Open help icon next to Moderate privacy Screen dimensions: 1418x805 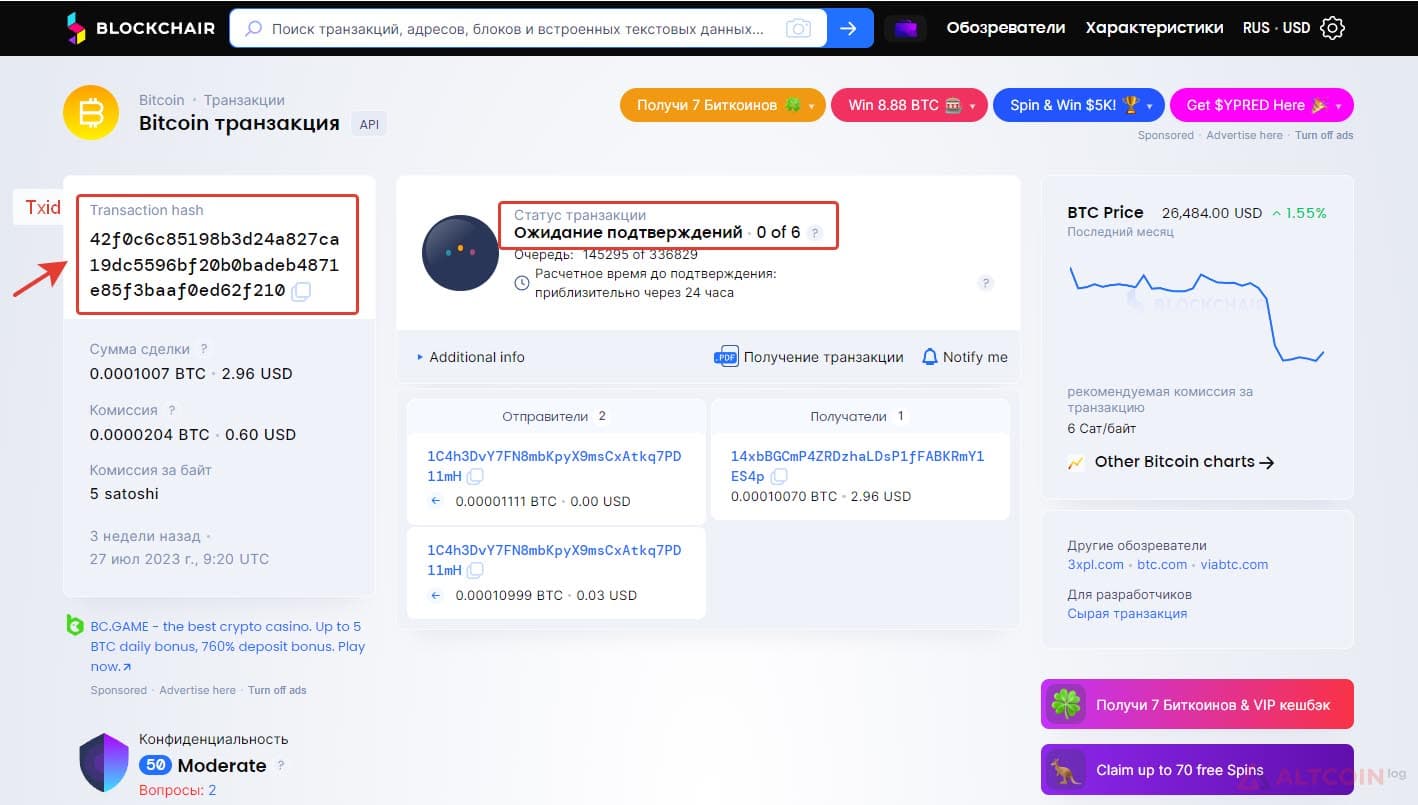[x=281, y=766]
